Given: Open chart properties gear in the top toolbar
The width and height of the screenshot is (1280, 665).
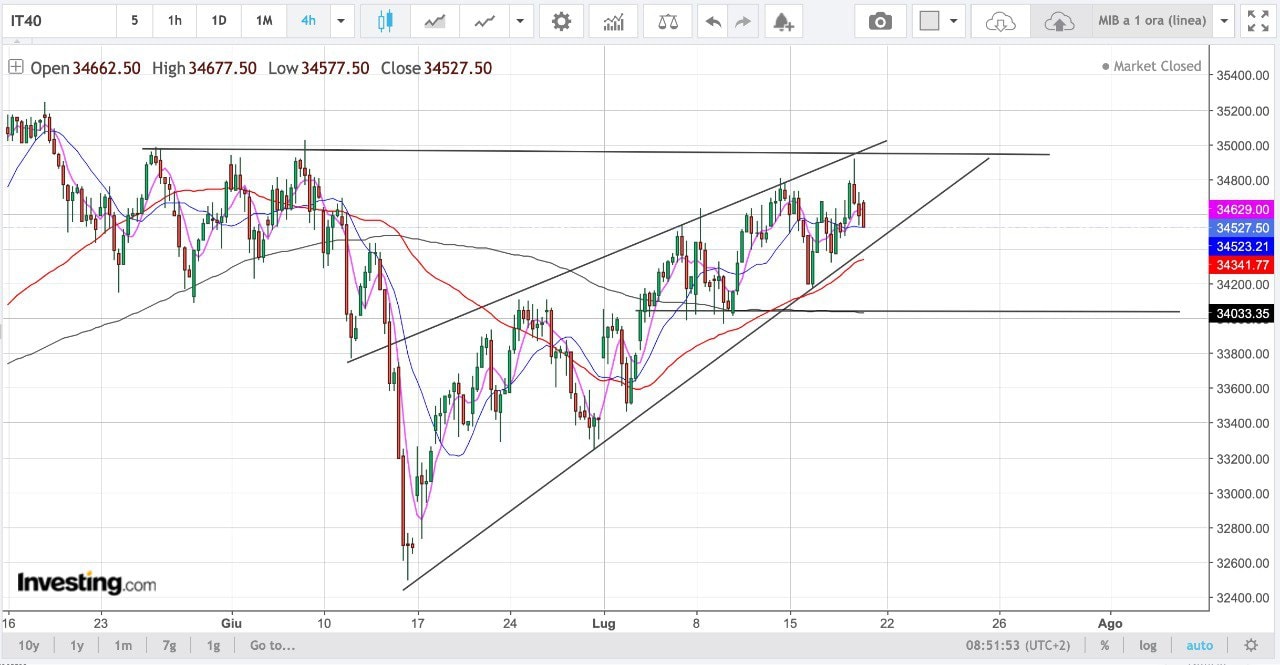Looking at the screenshot, I should pos(562,21).
